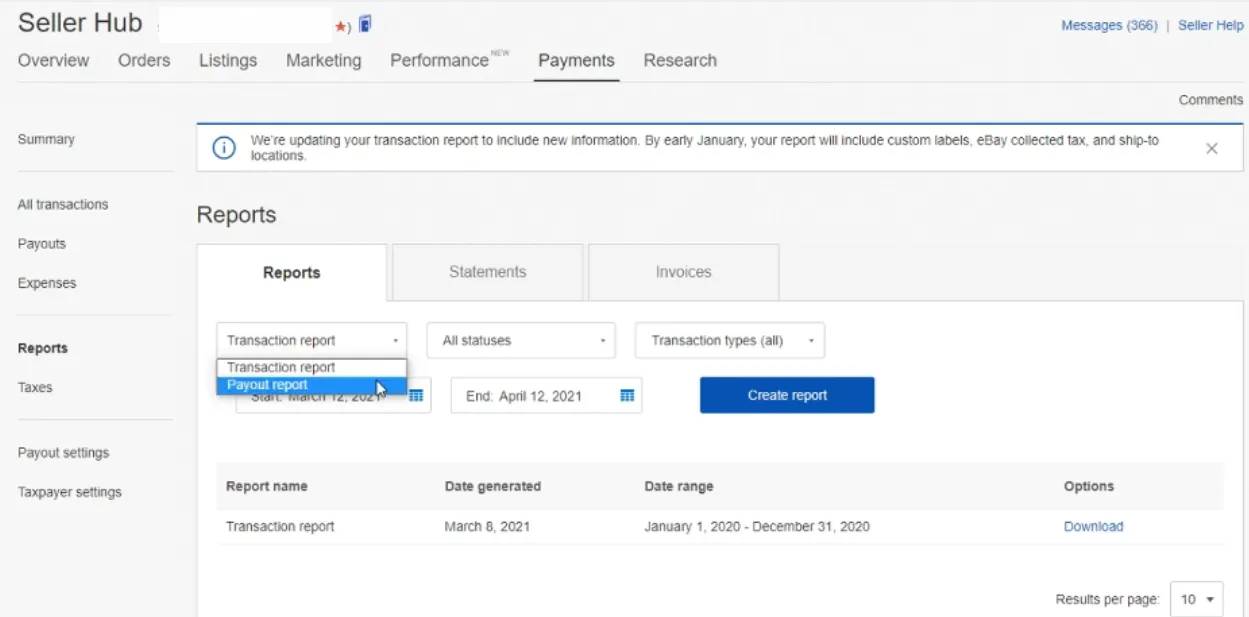Screen dimensions: 1249x617
Task: Open the Listings navigation tab
Action: (x=228, y=60)
